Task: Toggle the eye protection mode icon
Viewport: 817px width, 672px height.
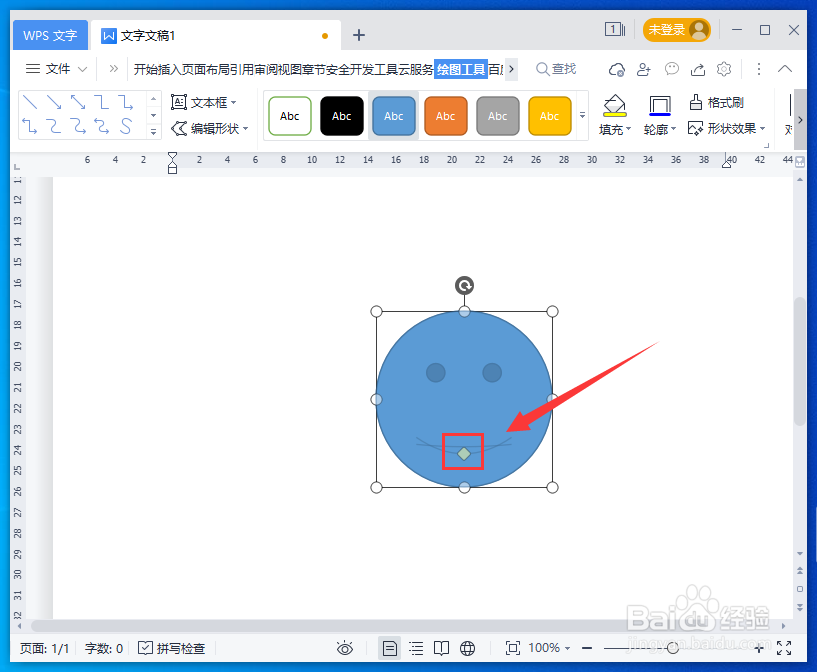Action: click(345, 648)
